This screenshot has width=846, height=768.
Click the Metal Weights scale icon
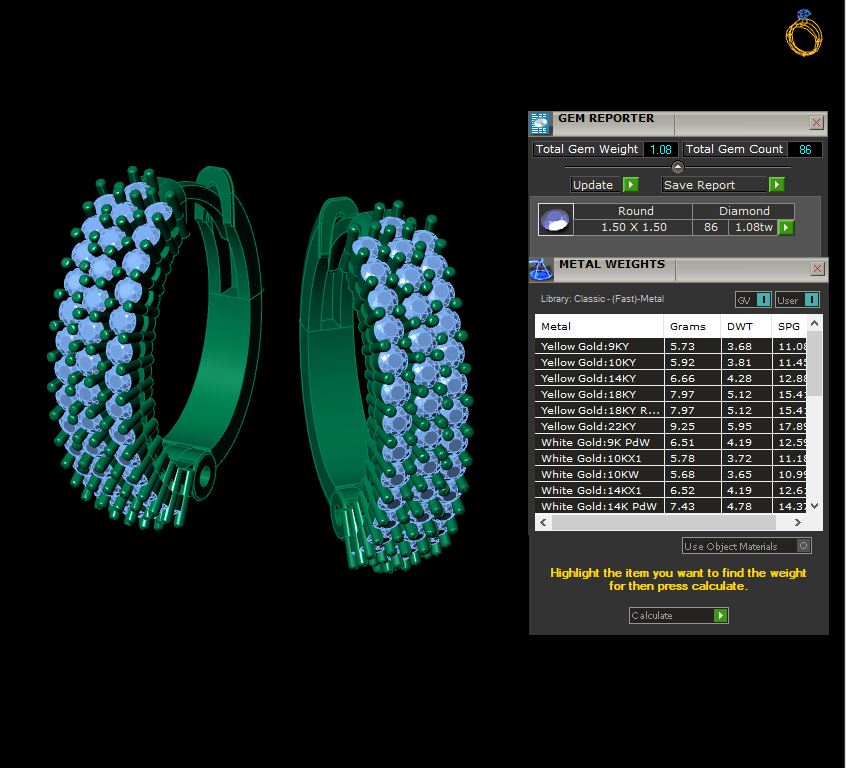[x=541, y=269]
